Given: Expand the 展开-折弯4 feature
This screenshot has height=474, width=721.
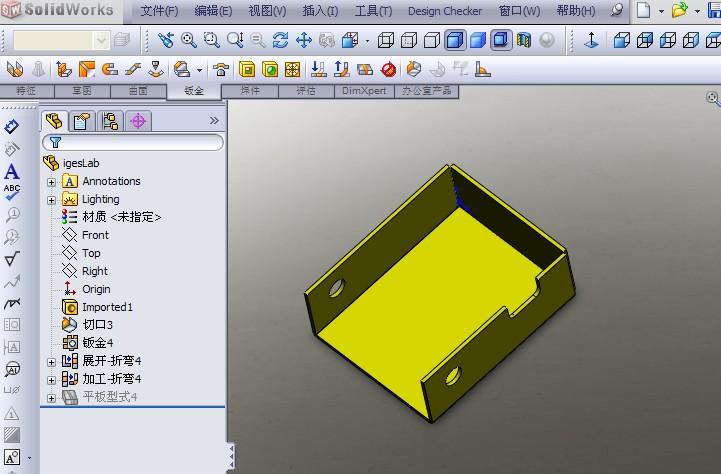Looking at the screenshot, I should coord(52,362).
